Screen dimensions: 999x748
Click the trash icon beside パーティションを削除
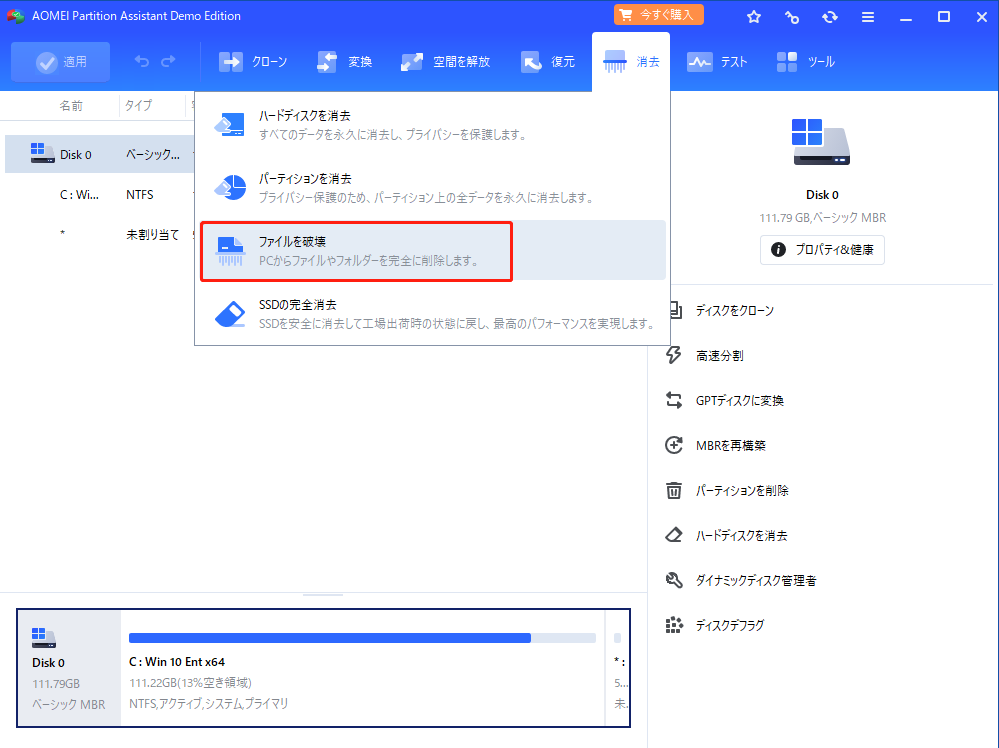coord(673,490)
